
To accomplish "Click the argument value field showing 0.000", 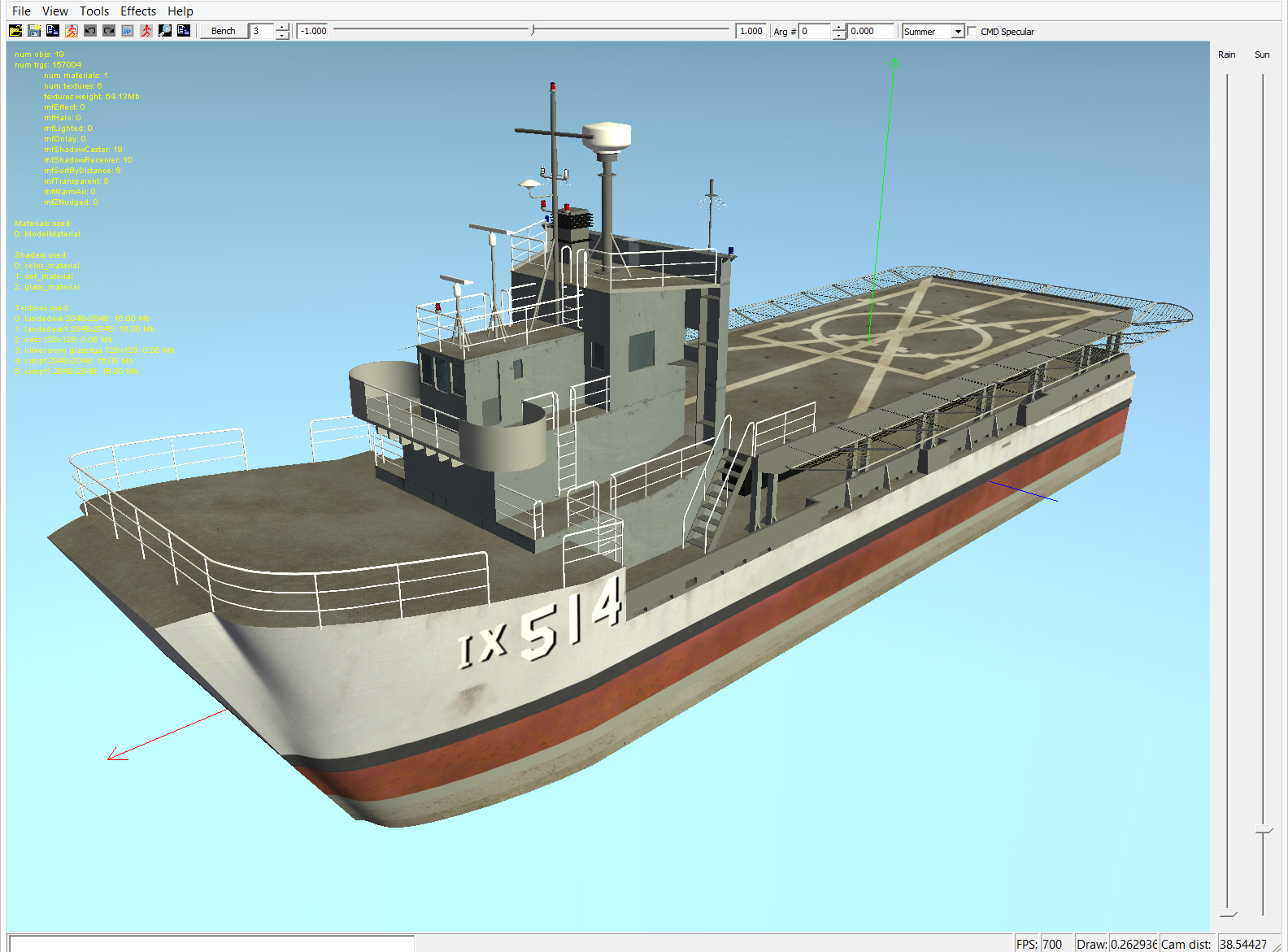I will (870, 32).
